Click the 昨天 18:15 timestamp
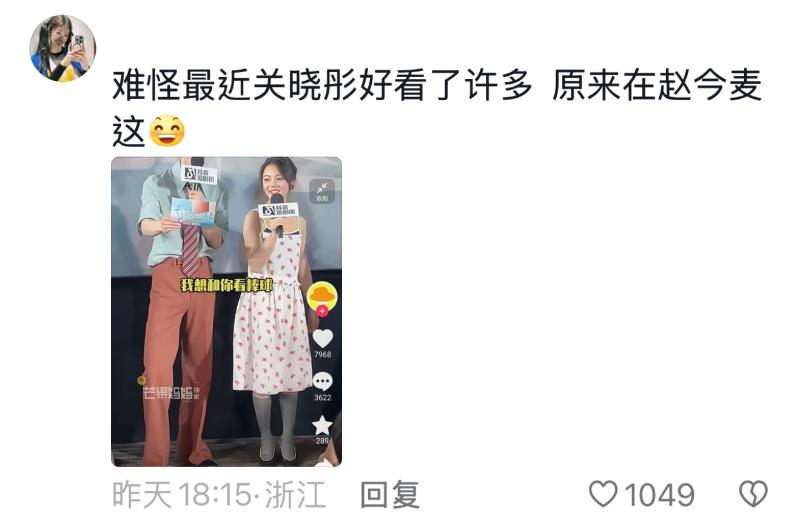 point(182,494)
